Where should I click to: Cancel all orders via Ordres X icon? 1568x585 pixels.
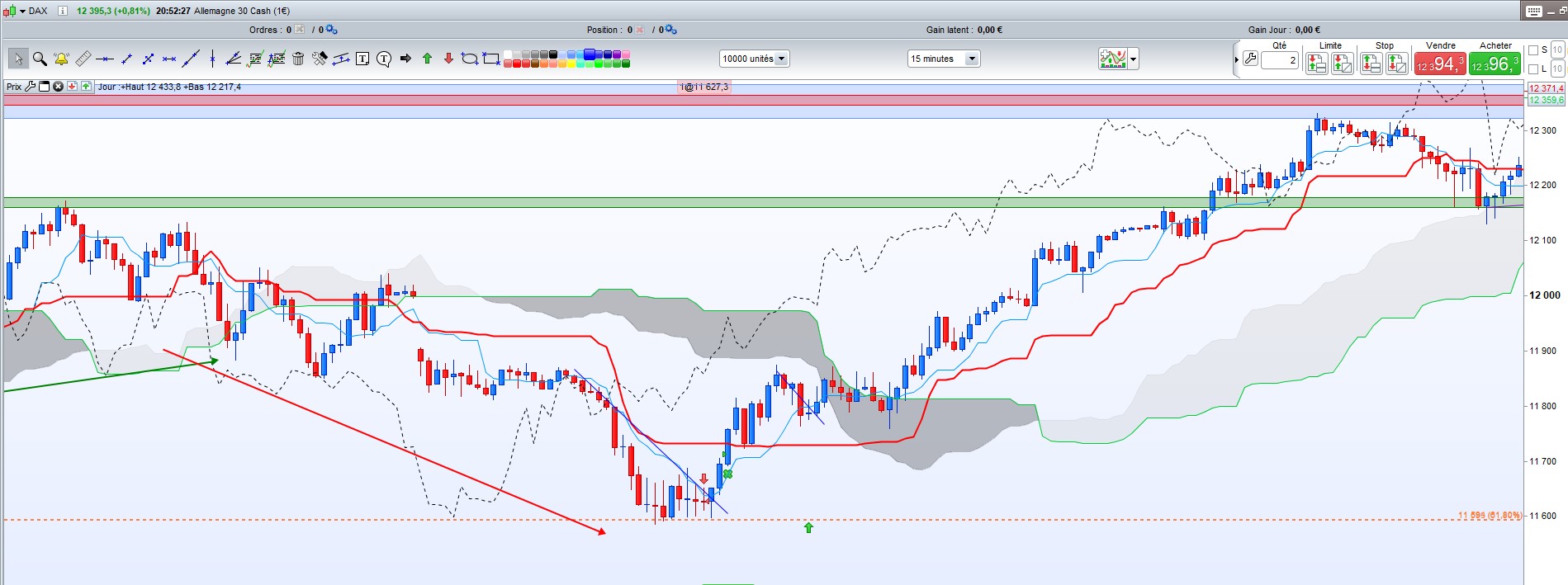(x=299, y=29)
